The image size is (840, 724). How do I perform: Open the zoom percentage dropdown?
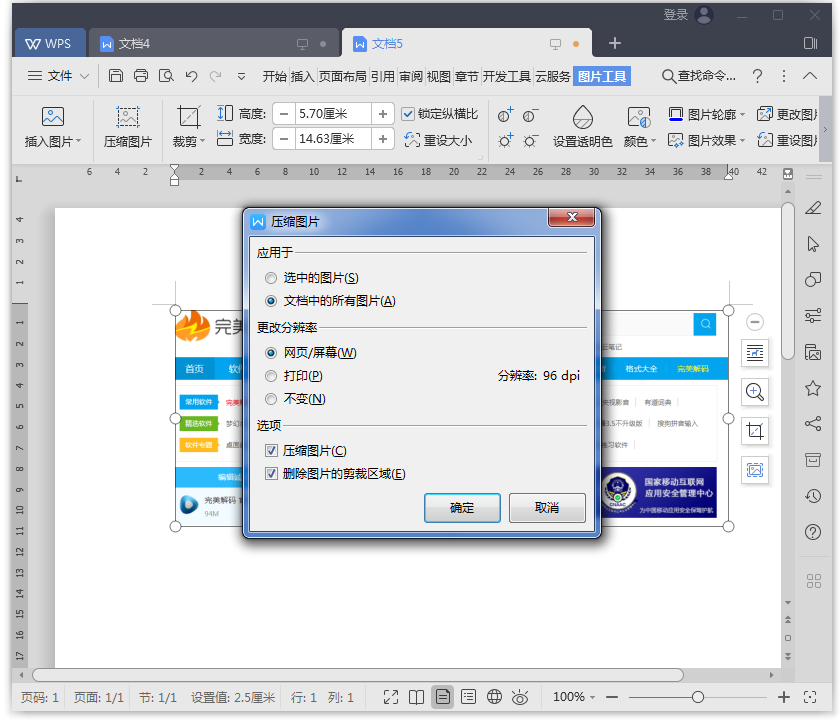(x=592, y=697)
